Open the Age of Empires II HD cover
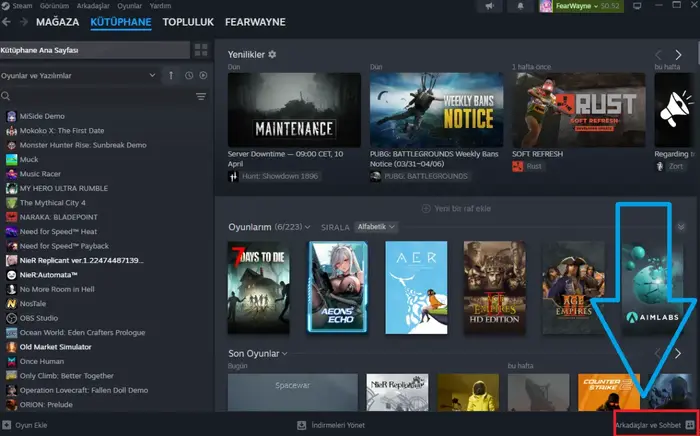The height and width of the screenshot is (436, 700). 495,287
